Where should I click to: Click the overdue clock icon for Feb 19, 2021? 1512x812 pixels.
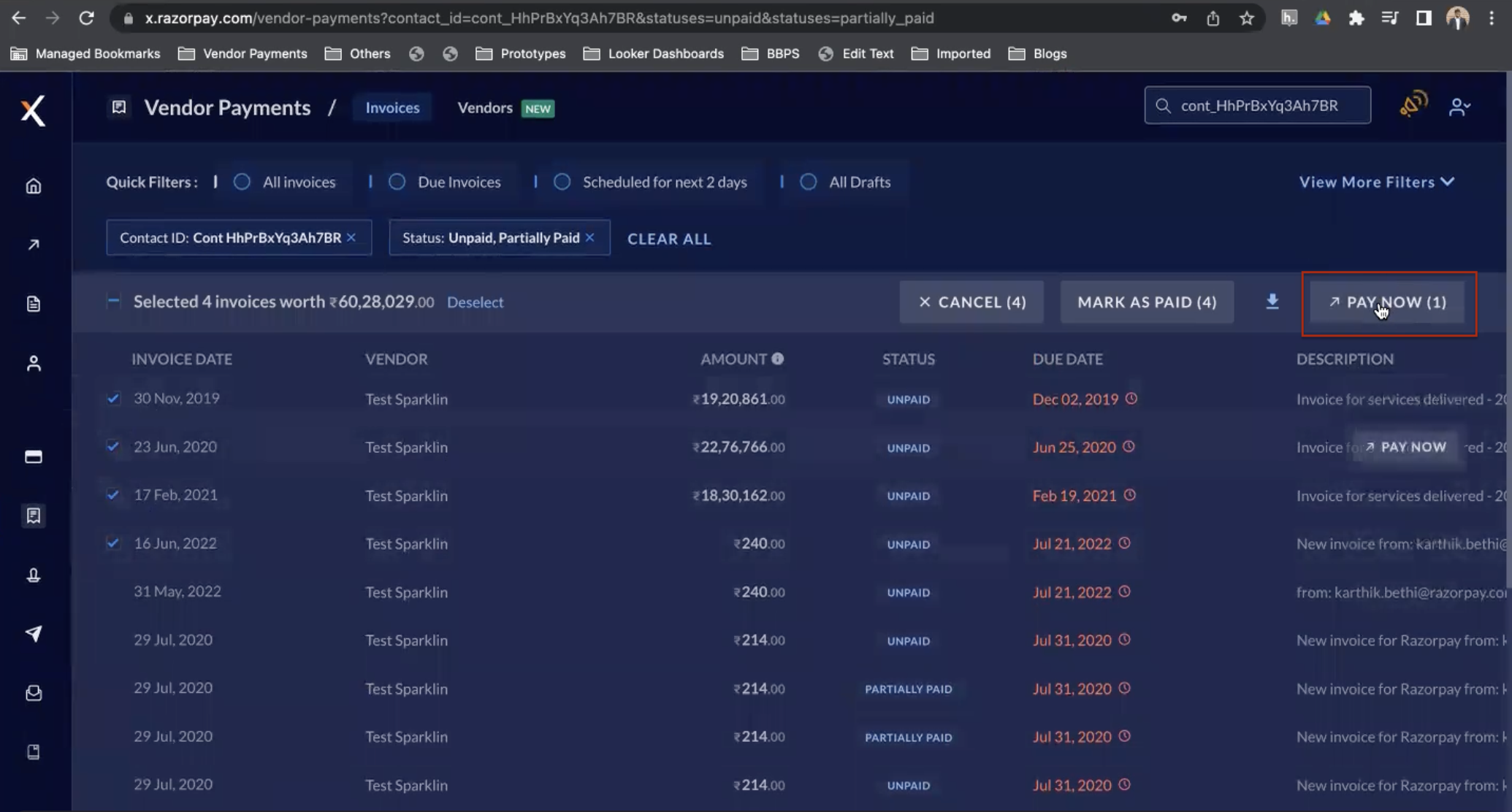click(1130, 495)
